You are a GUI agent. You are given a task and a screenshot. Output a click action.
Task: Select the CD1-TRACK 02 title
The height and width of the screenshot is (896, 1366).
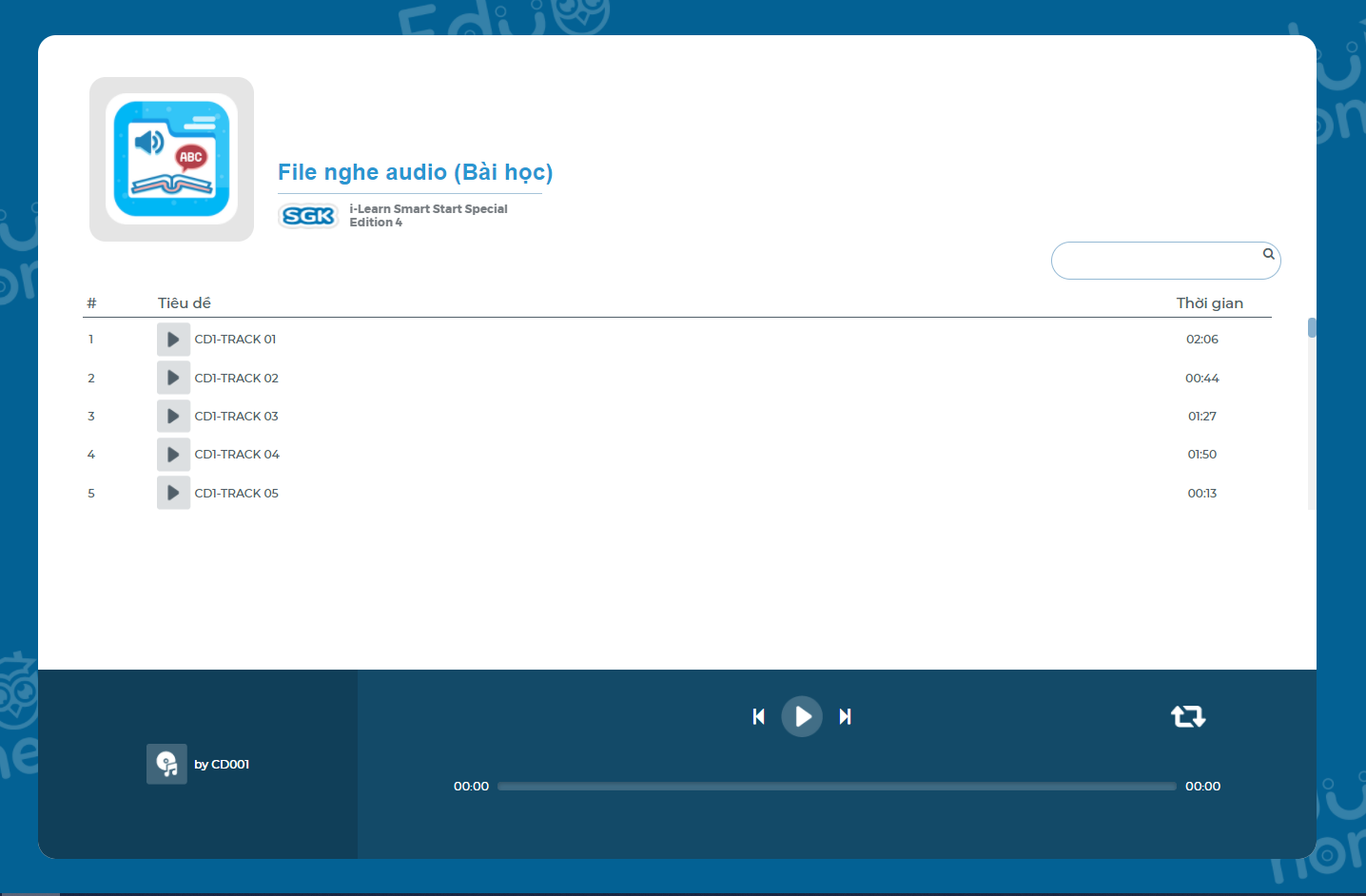[x=236, y=379]
